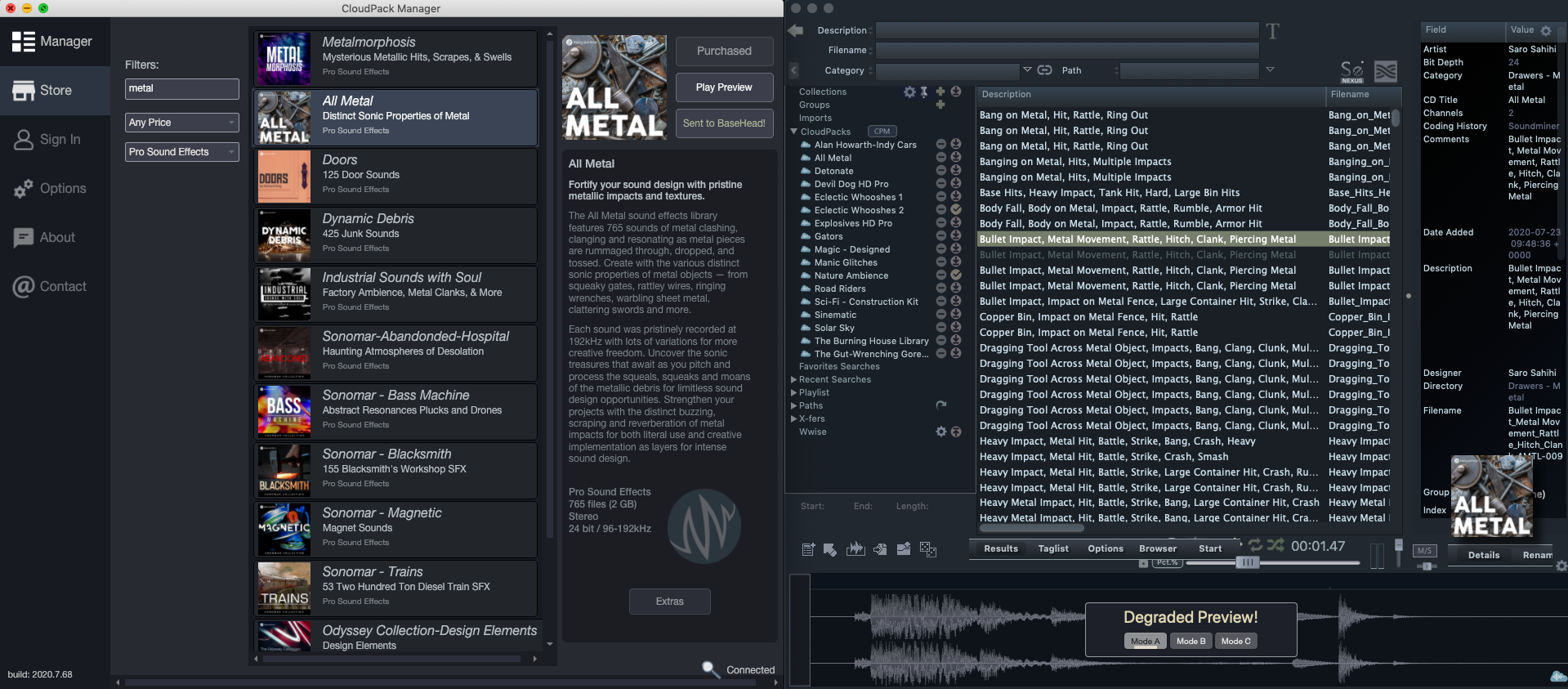The height and width of the screenshot is (689, 1568).
Task: Click the Sent to BaseHead! button
Action: [724, 123]
